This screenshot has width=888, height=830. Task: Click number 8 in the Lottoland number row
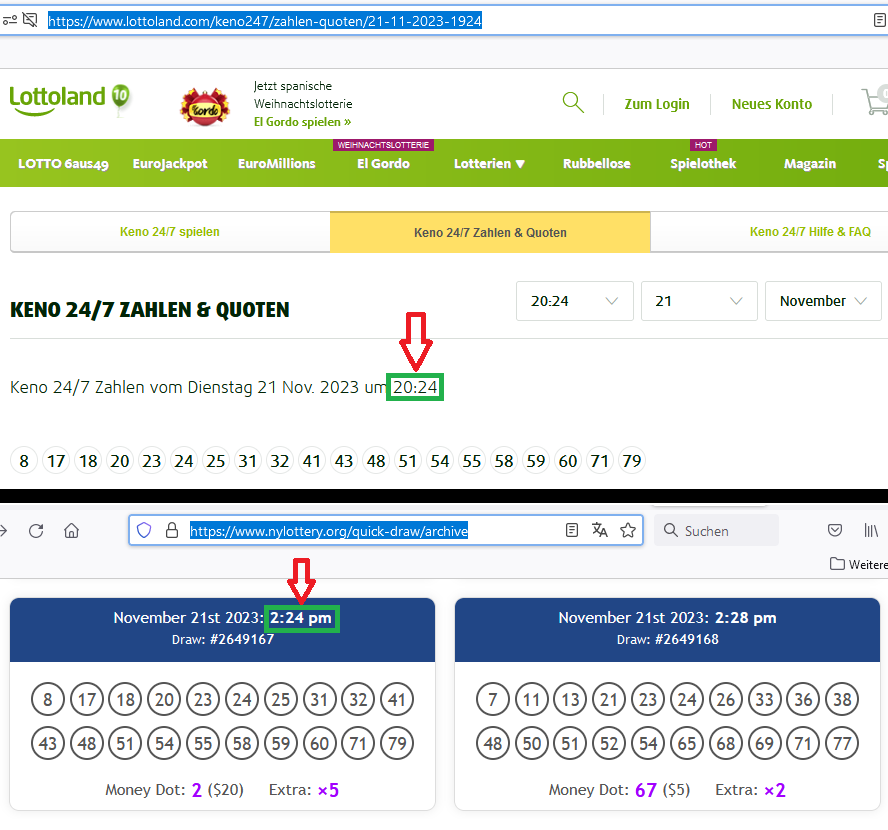pos(24,461)
